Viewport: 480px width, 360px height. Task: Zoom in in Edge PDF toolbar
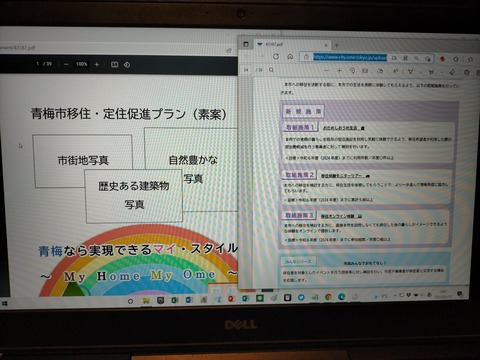339,71
